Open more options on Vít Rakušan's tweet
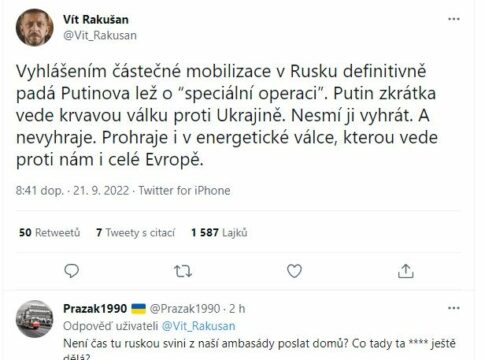 (x=454, y=19)
